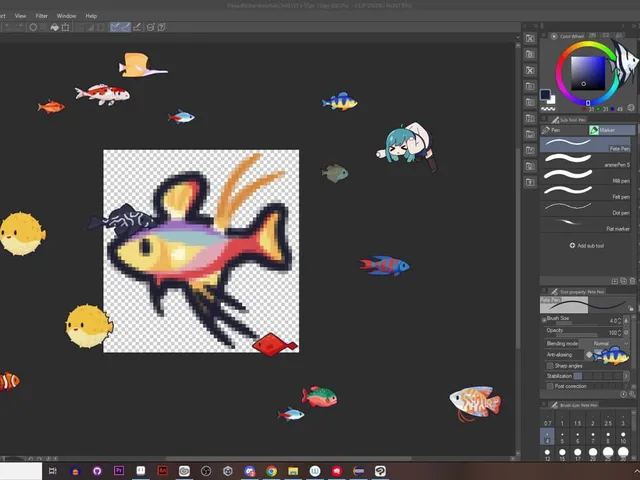Click the sixth icon in the right quick-access column
640x480 pixels.
[530, 118]
